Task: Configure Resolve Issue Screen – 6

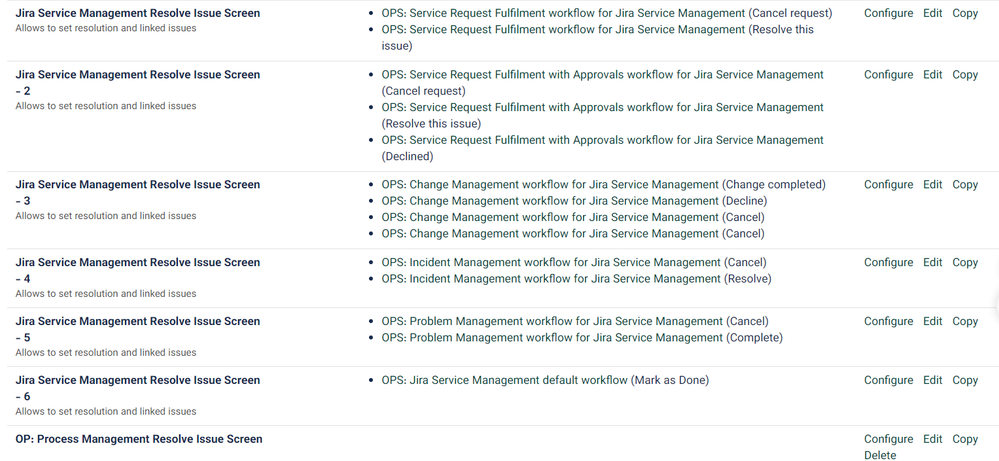Action: (888, 380)
